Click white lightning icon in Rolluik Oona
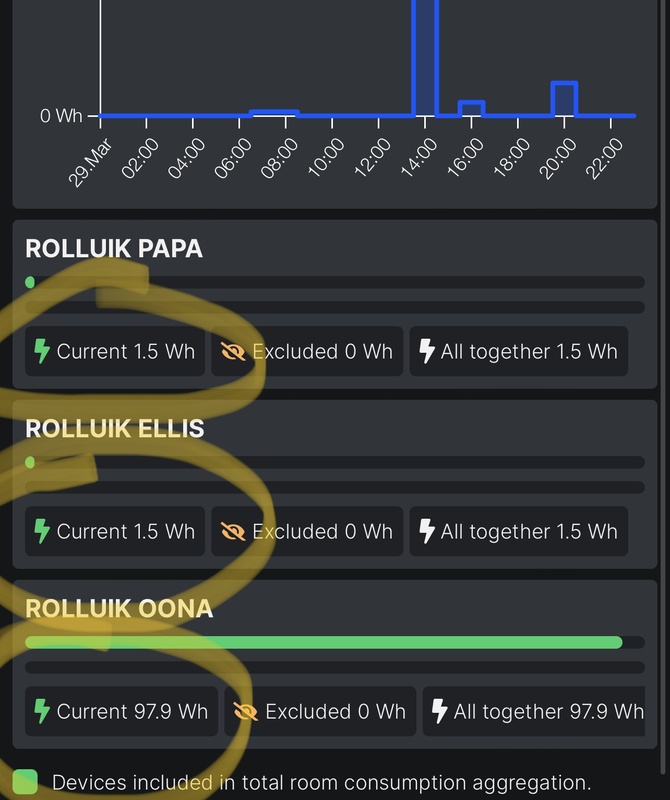The image size is (670, 800). (x=440, y=711)
